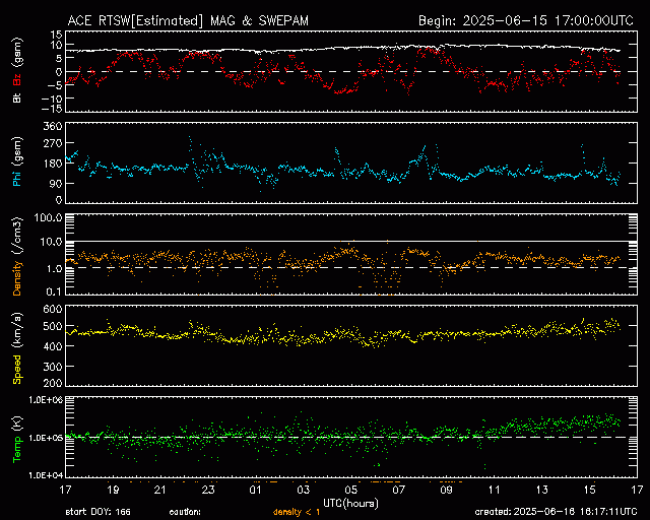This screenshot has height=520, width=650.
Task: Click the '600' tick on the Speed axis
Action: (x=53, y=309)
